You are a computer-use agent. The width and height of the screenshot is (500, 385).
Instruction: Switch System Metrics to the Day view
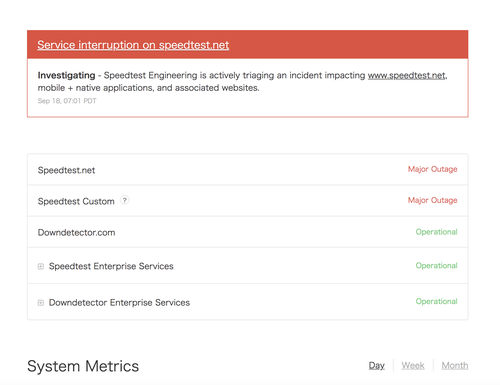click(377, 366)
